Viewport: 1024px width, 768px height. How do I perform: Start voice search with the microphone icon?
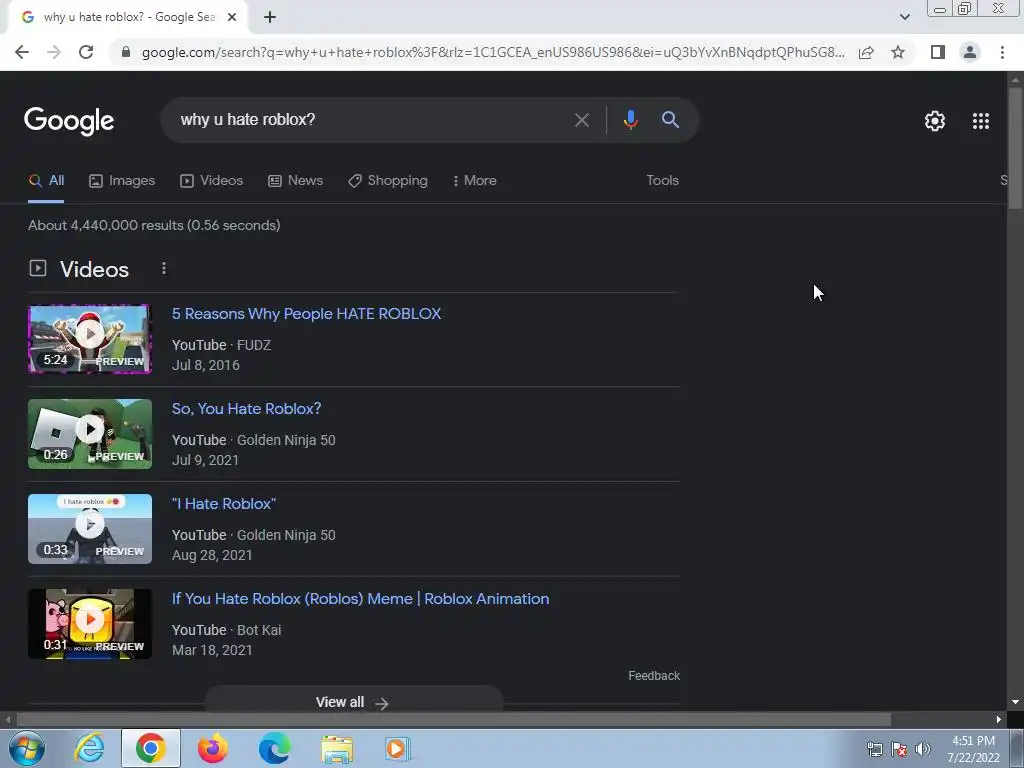[x=630, y=120]
